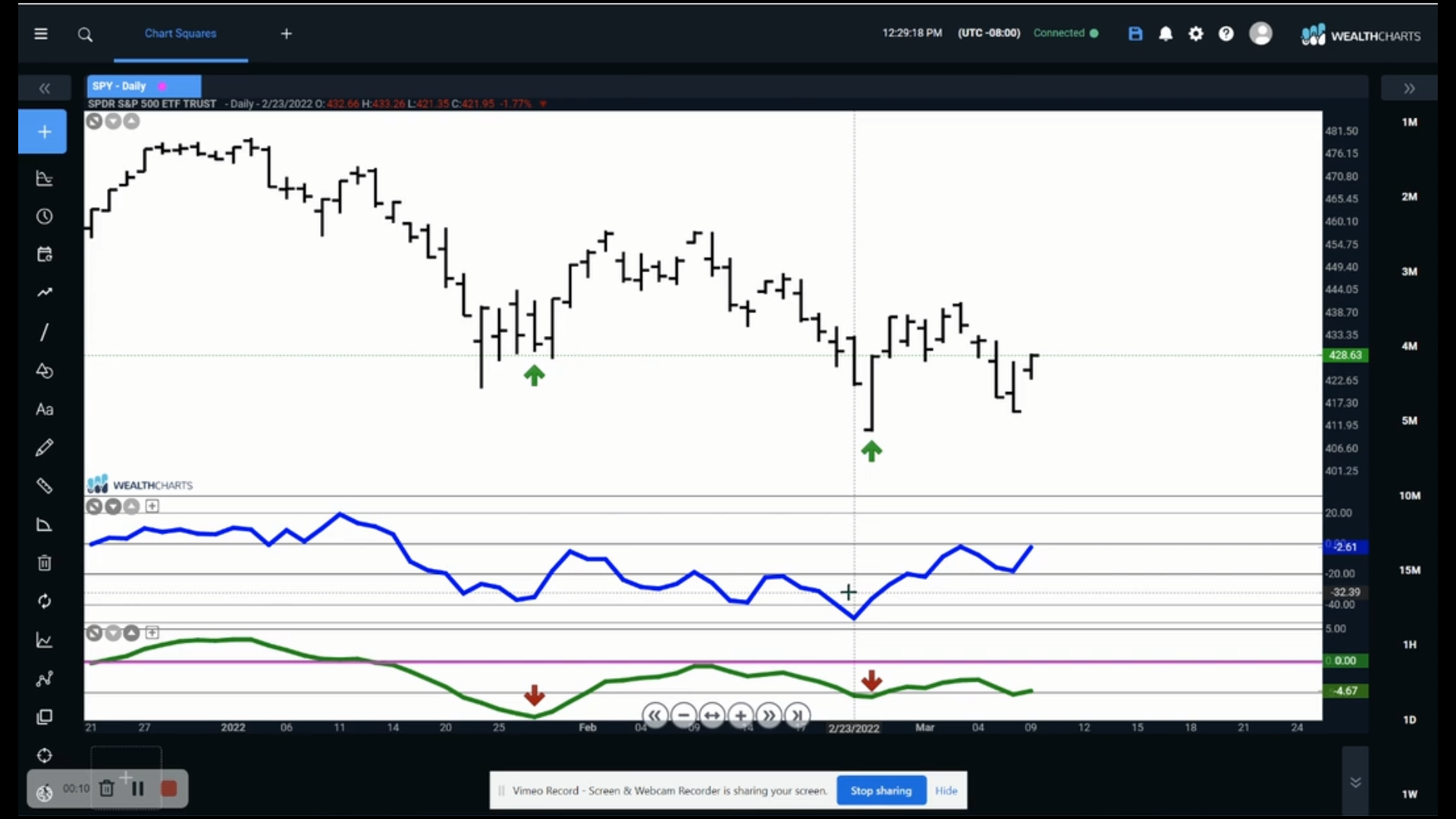Open the node graph tool icon
Screen dimensions: 1456x819
(x=45, y=679)
